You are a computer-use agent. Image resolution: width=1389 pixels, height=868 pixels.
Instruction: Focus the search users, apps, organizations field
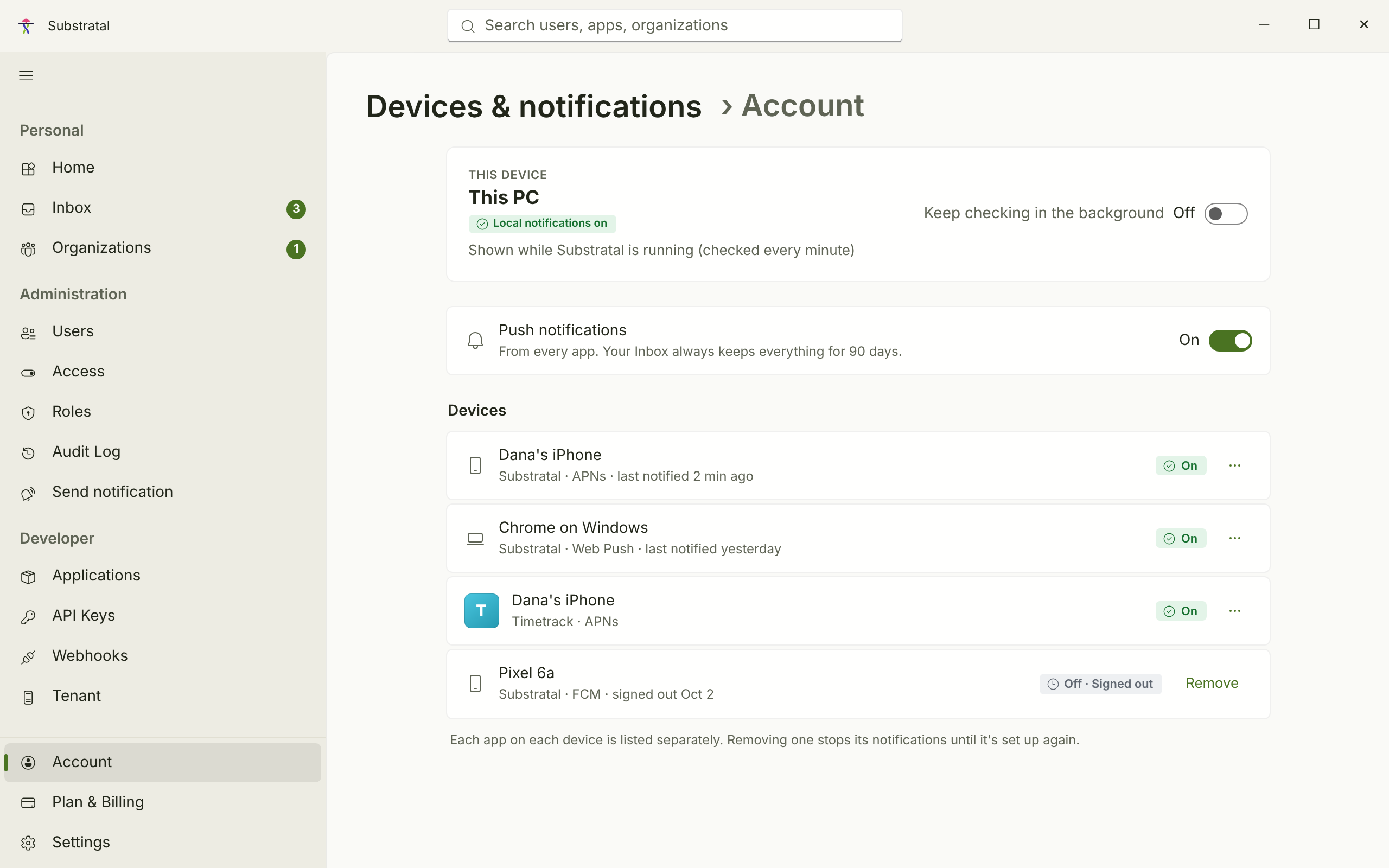[x=674, y=26]
